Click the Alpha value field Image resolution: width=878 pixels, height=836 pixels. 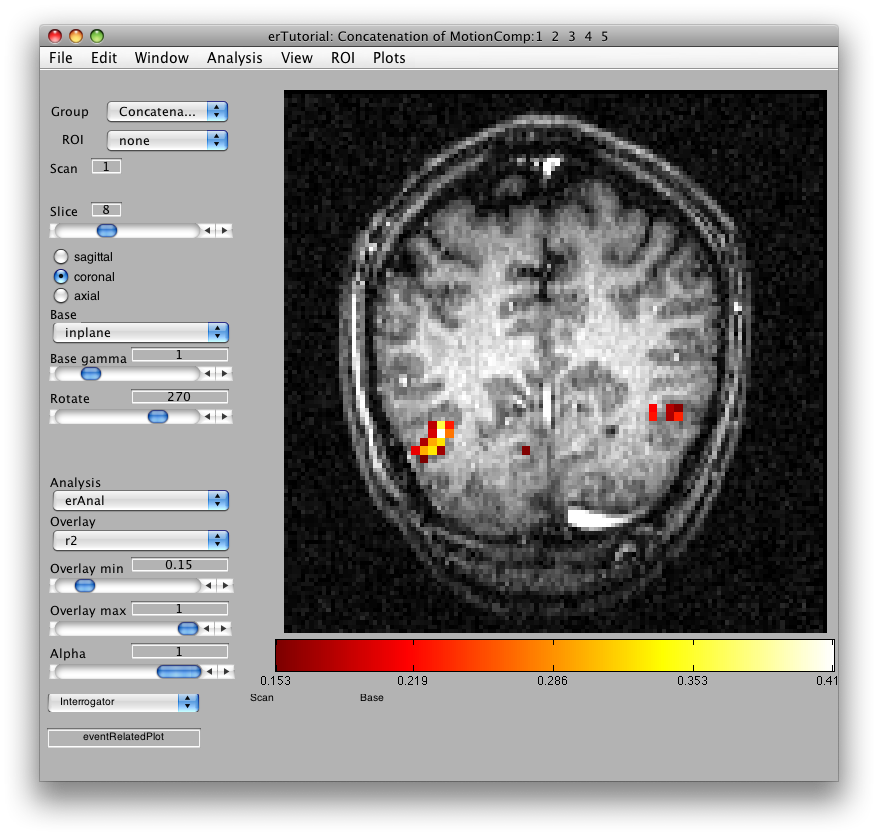180,651
